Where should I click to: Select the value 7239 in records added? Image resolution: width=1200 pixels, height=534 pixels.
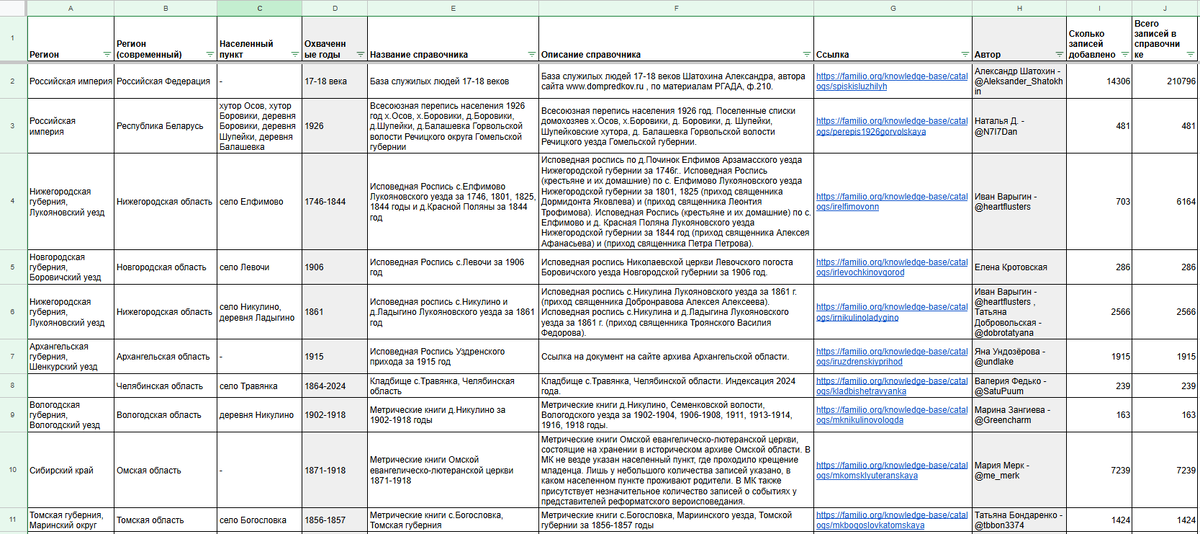point(1097,470)
